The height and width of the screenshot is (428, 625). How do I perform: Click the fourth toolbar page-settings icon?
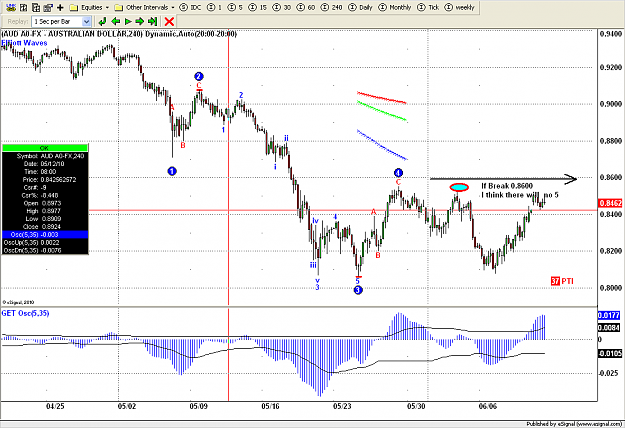click(48, 7)
